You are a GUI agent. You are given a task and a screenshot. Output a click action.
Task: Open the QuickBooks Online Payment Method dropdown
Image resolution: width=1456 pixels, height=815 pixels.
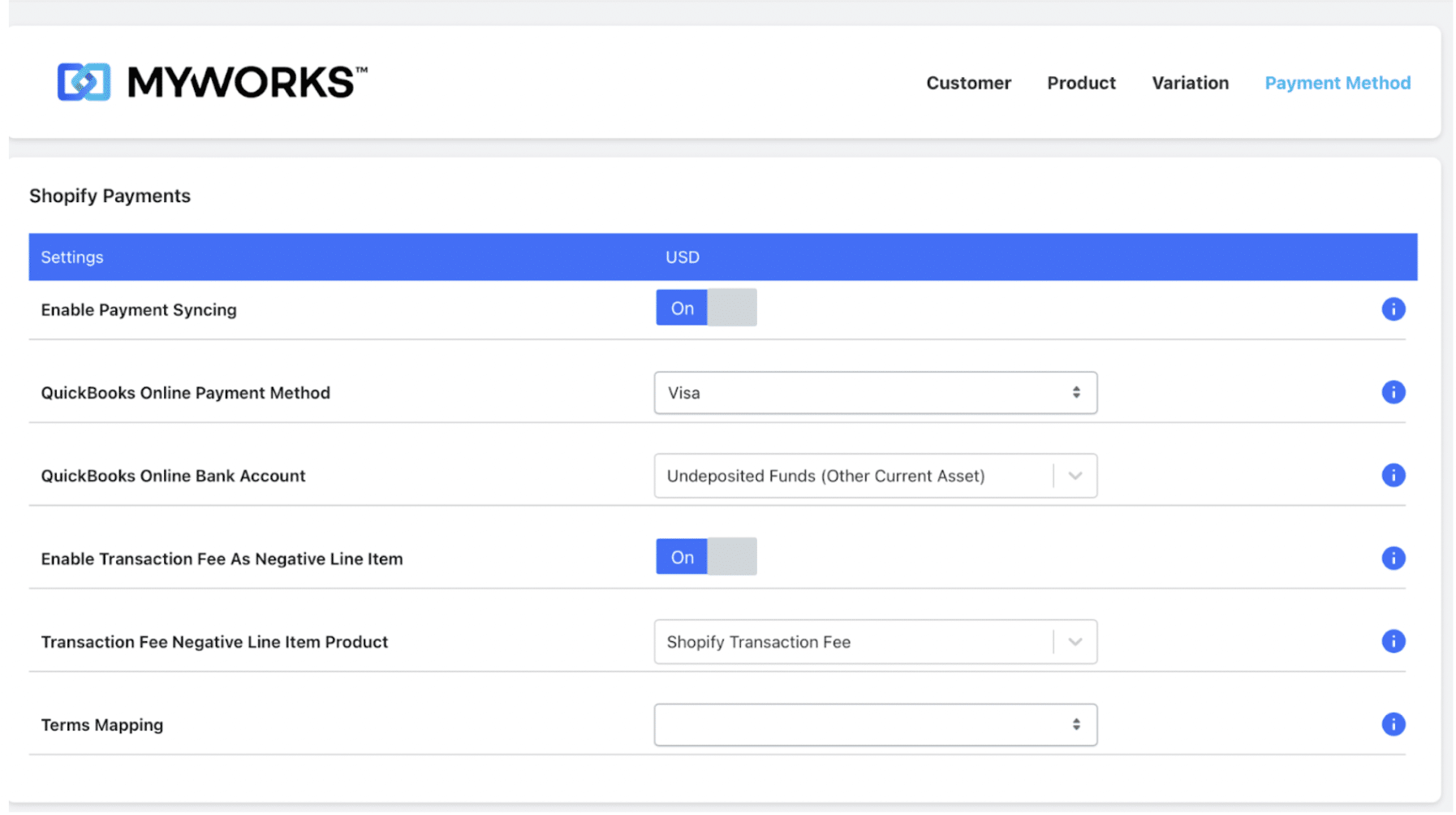876,392
